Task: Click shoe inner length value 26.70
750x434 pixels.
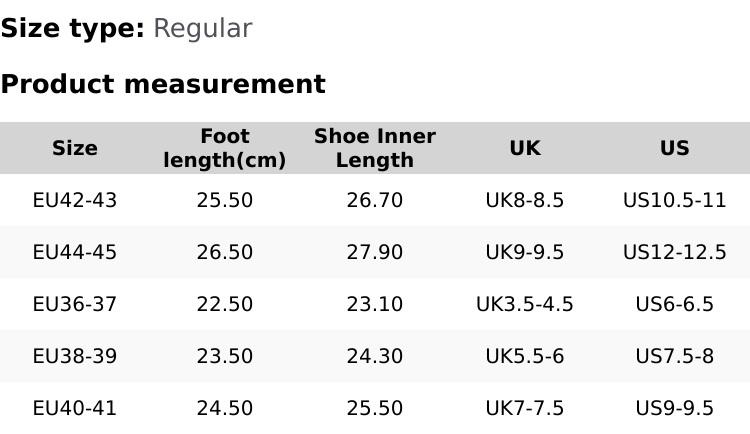Action: click(375, 200)
